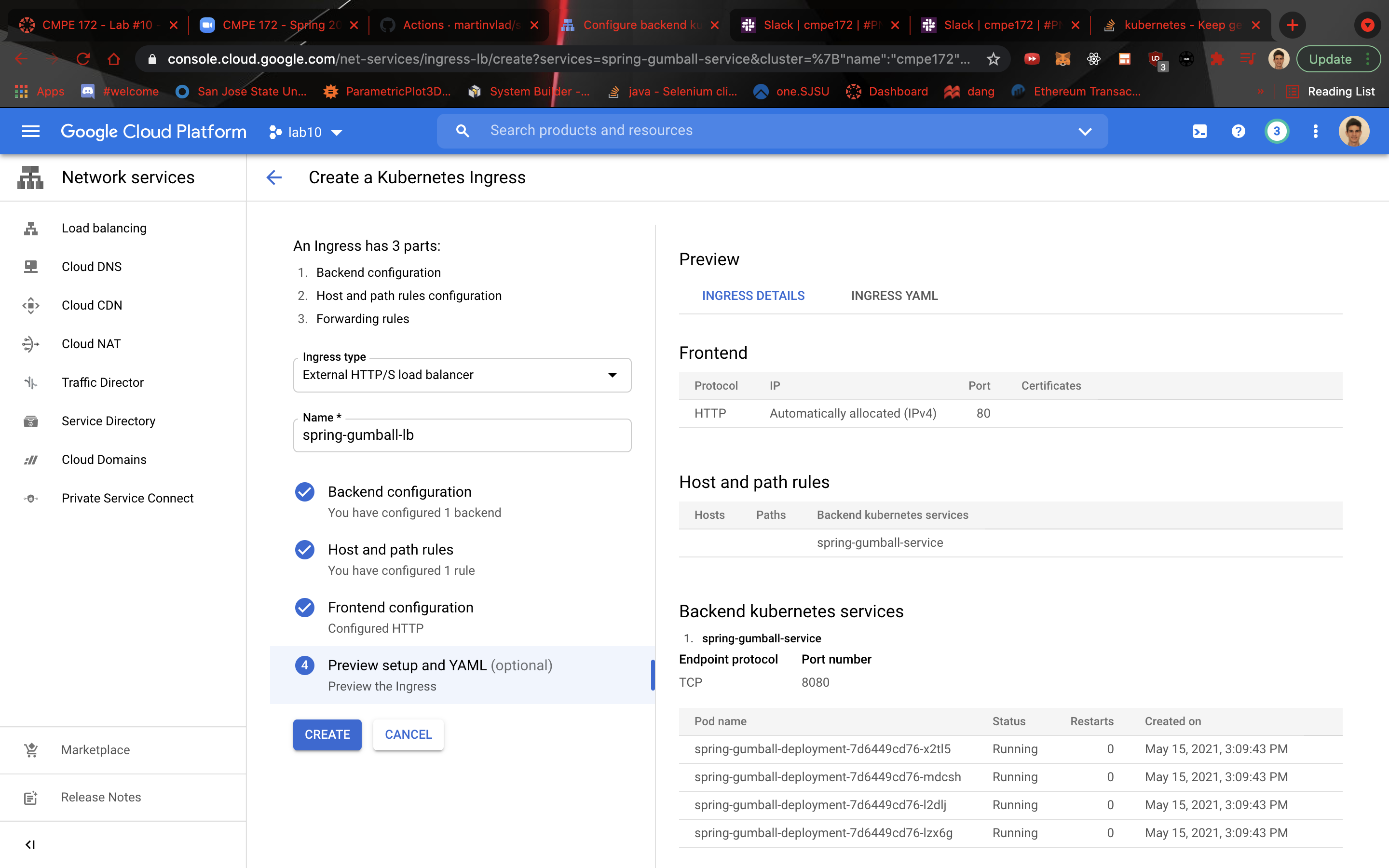The height and width of the screenshot is (868, 1389).
Task: Click the three-dot settings menu icon
Action: (1315, 132)
